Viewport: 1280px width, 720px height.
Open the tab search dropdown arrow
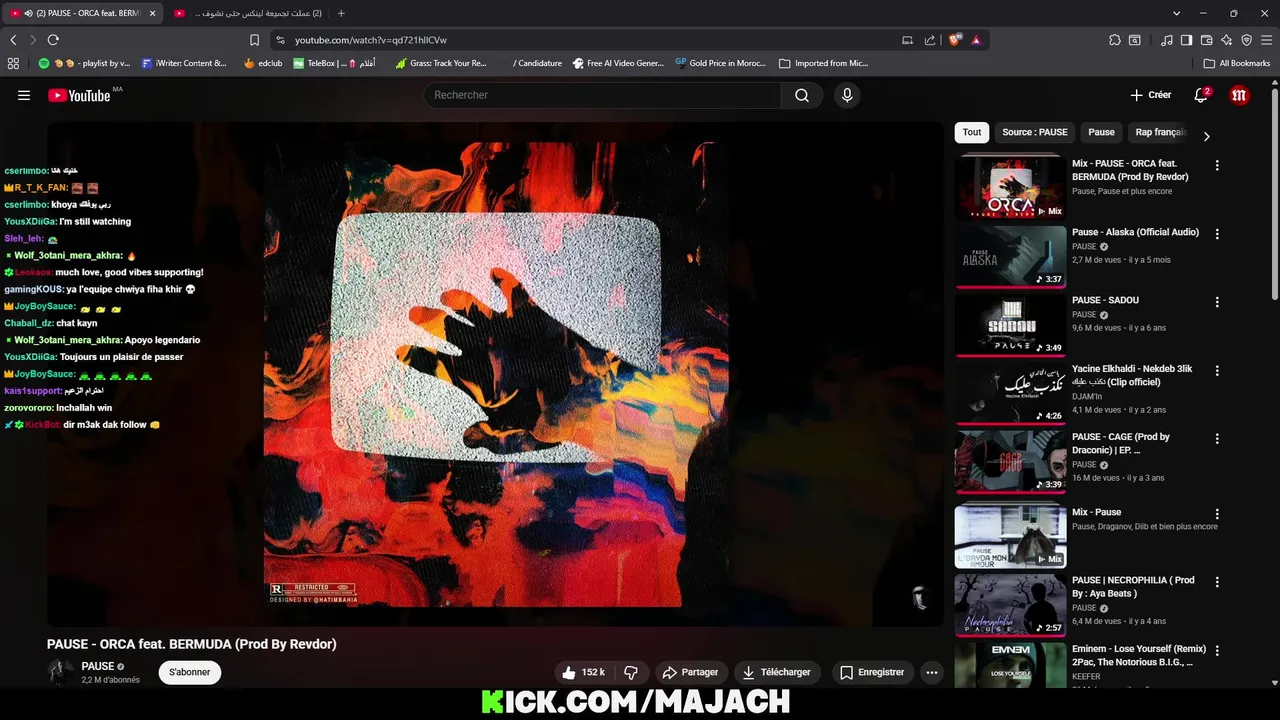pyautogui.click(x=1176, y=13)
